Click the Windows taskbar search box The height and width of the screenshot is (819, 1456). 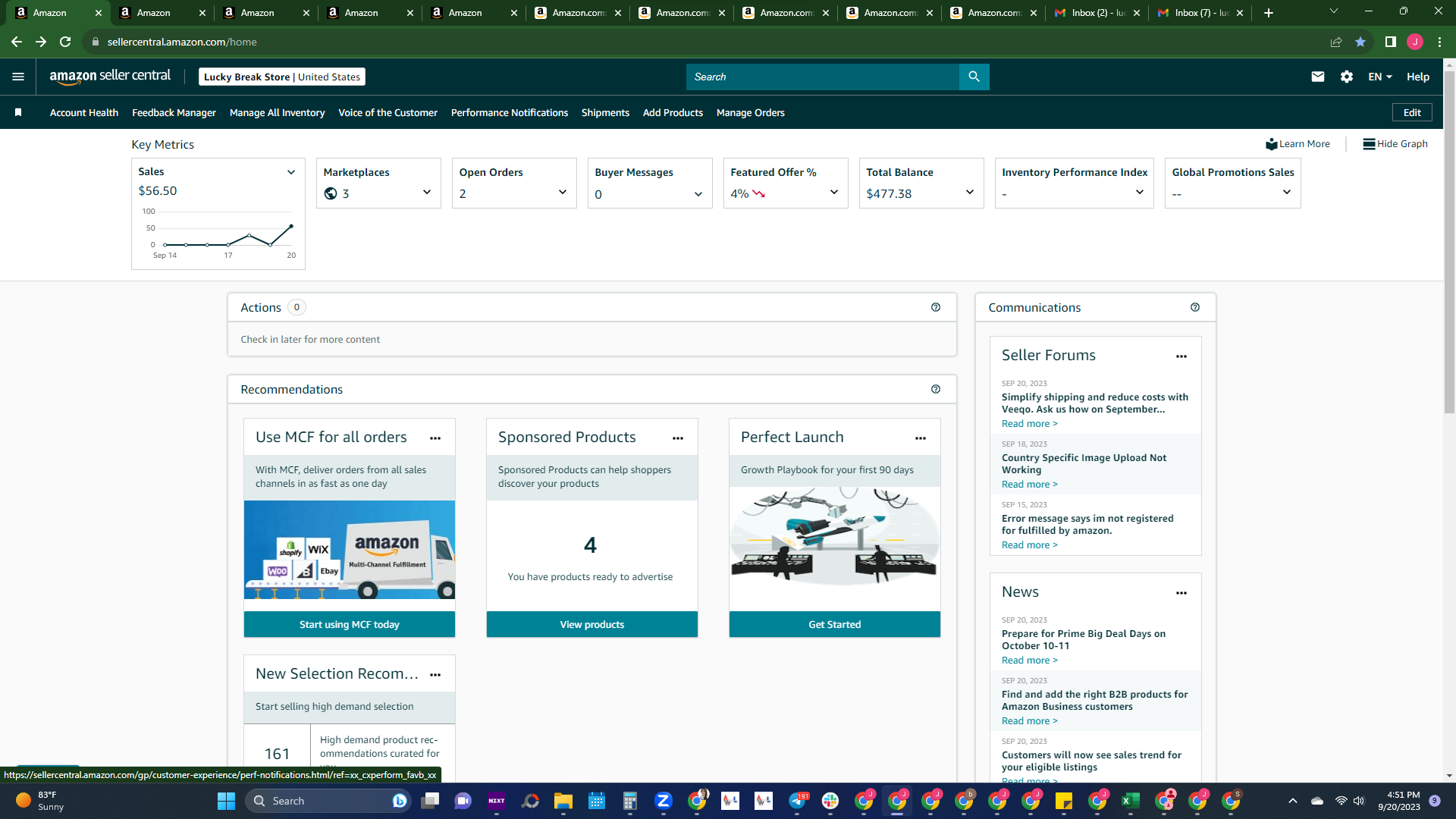[x=328, y=801]
